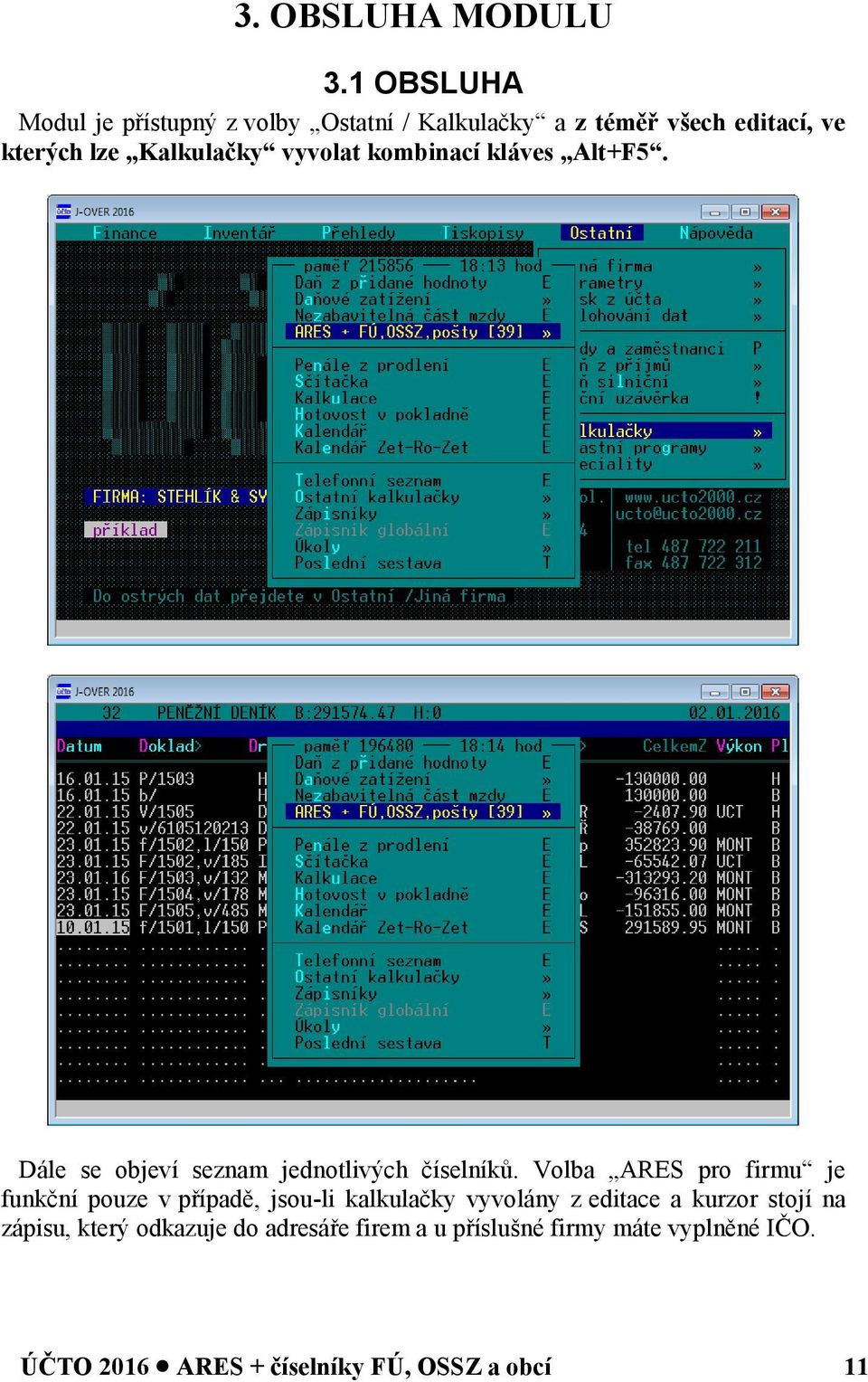This screenshot has height=1382, width=868.
Task: Choose Penále z prodlení in Peněžní deník popup
Action: click(372, 845)
